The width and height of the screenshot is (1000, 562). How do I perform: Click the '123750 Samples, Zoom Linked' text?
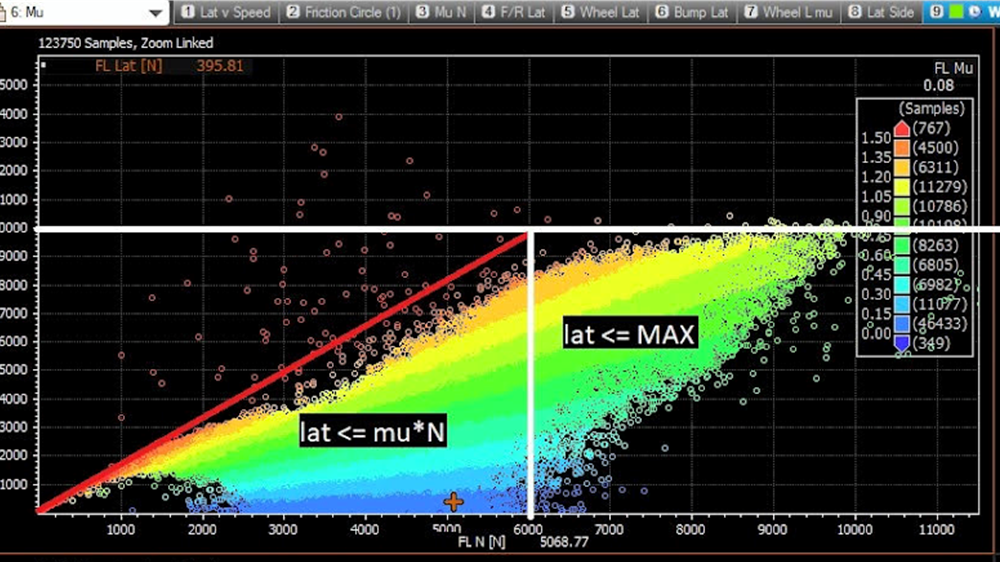126,43
